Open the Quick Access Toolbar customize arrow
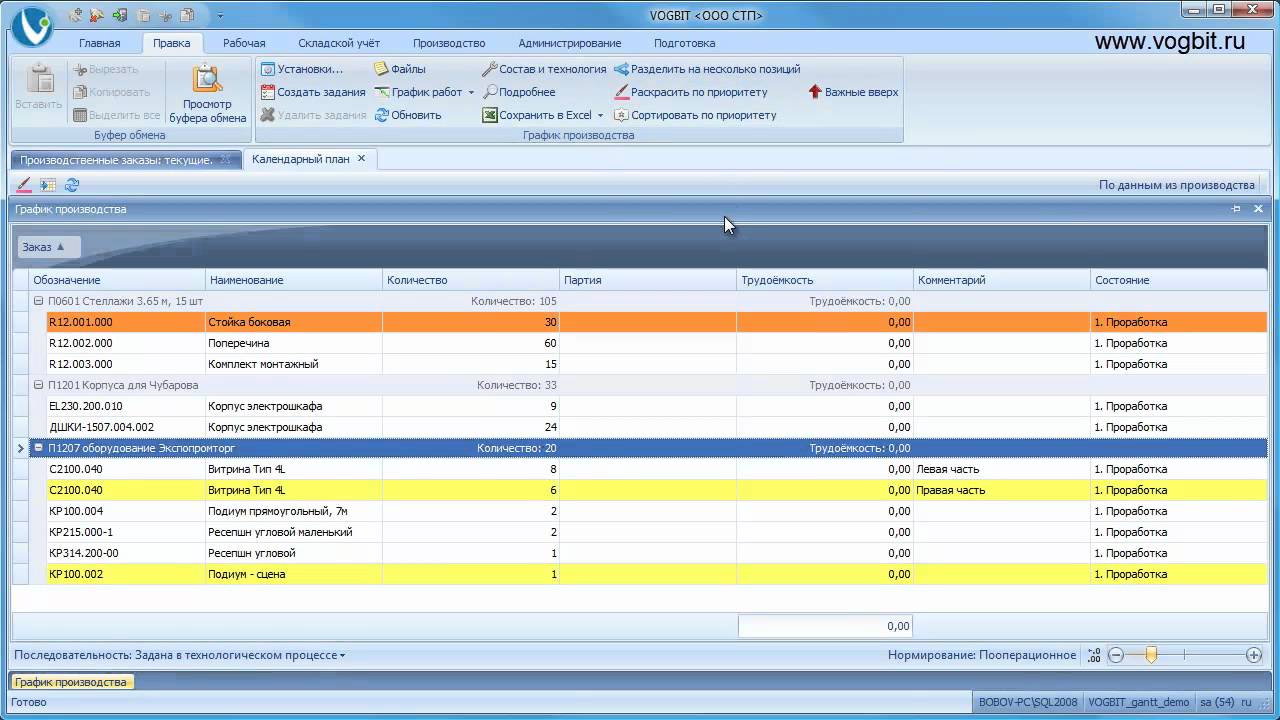 (220, 15)
